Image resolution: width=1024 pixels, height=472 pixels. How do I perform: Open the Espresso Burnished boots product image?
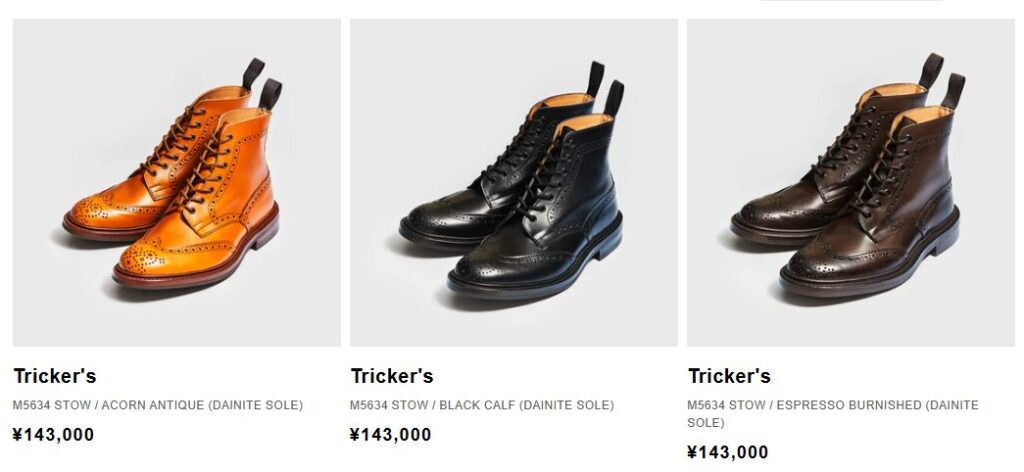pyautogui.click(x=850, y=183)
